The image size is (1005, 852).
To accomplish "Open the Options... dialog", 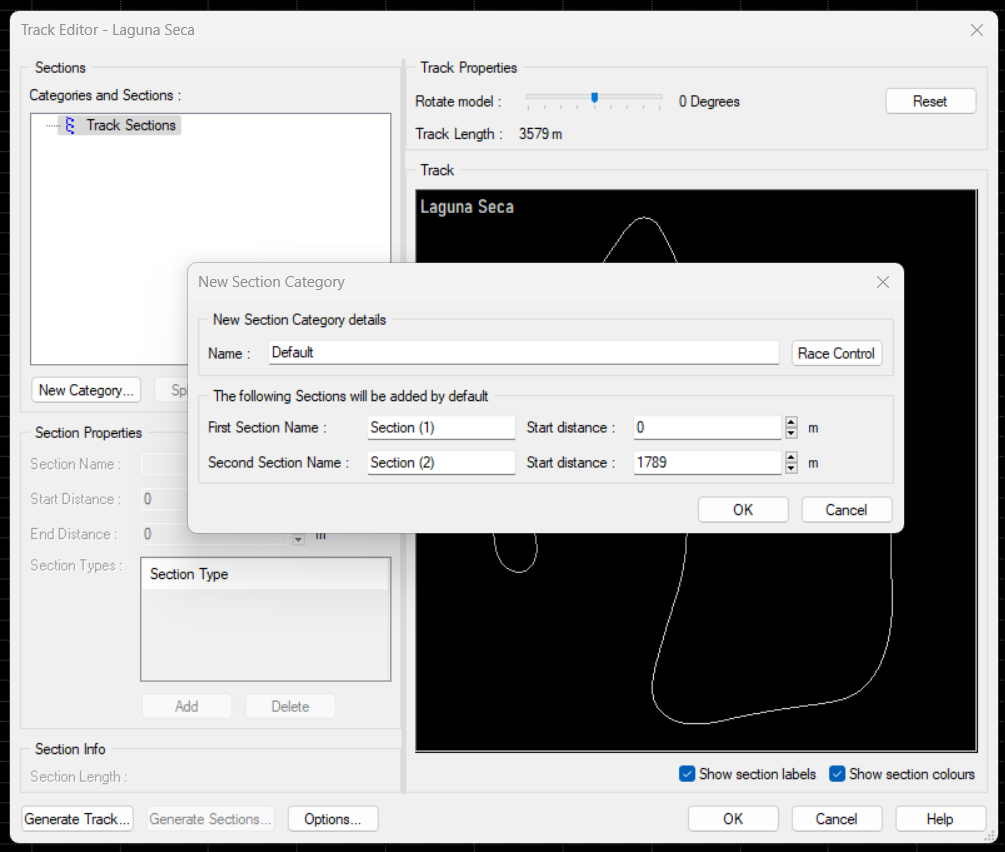I will pos(332,819).
